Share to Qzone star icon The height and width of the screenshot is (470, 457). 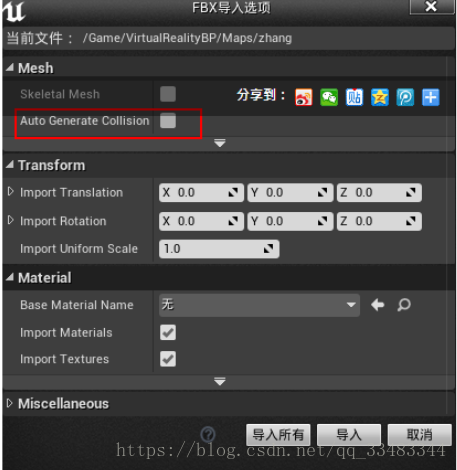pos(380,97)
